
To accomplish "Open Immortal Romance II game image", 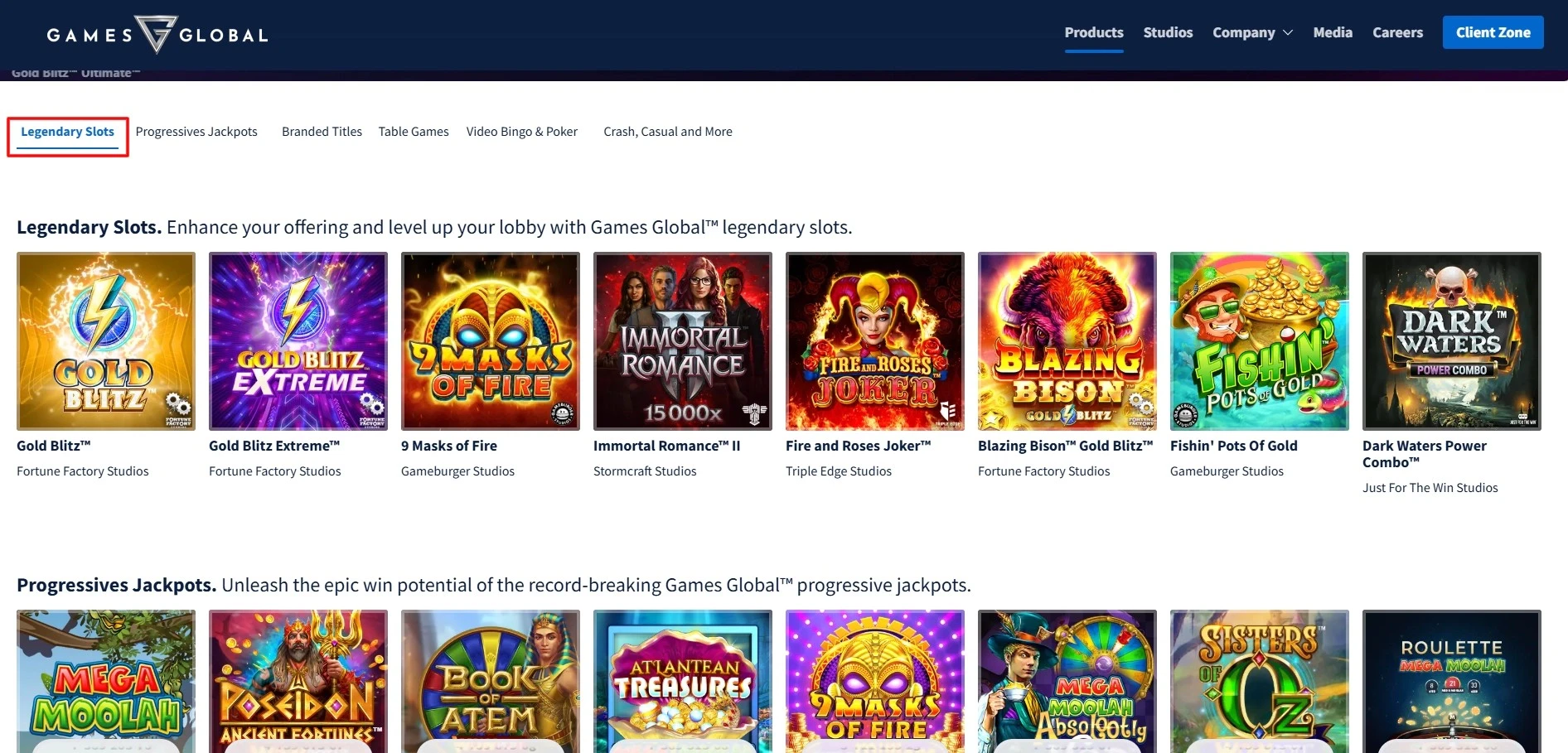I will 683,341.
